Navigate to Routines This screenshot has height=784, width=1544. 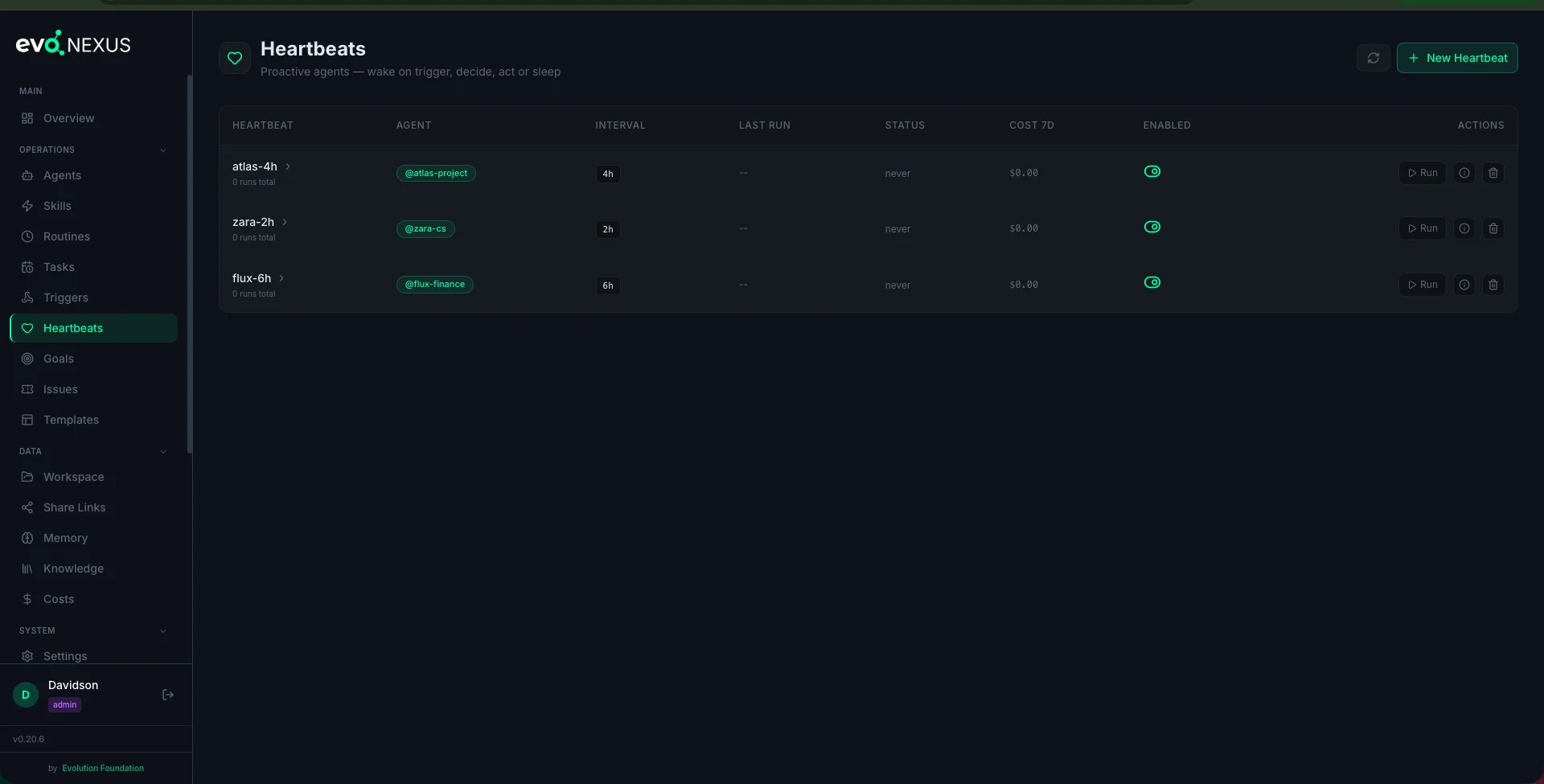click(93, 236)
